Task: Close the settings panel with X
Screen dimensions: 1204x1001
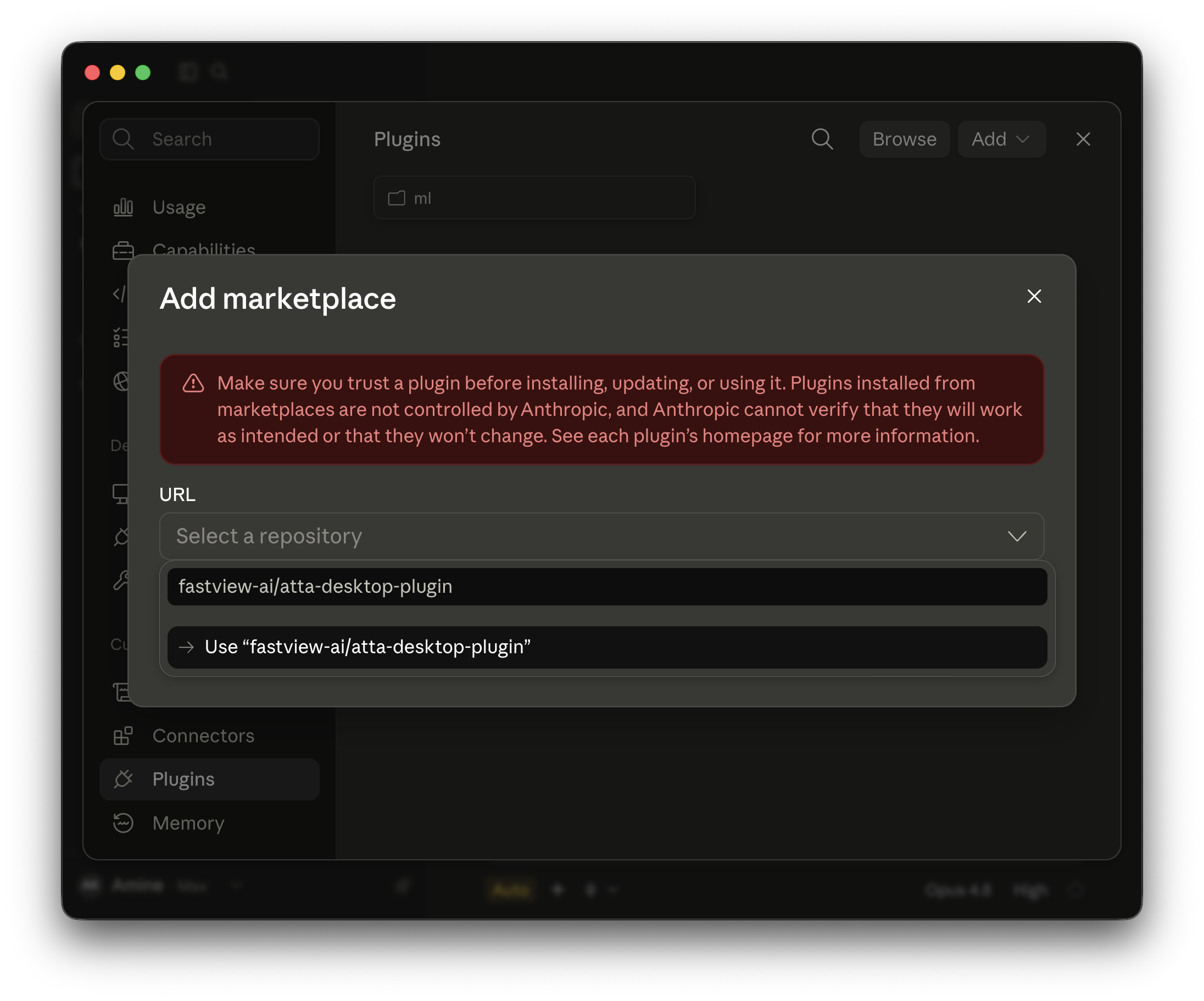Action: point(1083,139)
